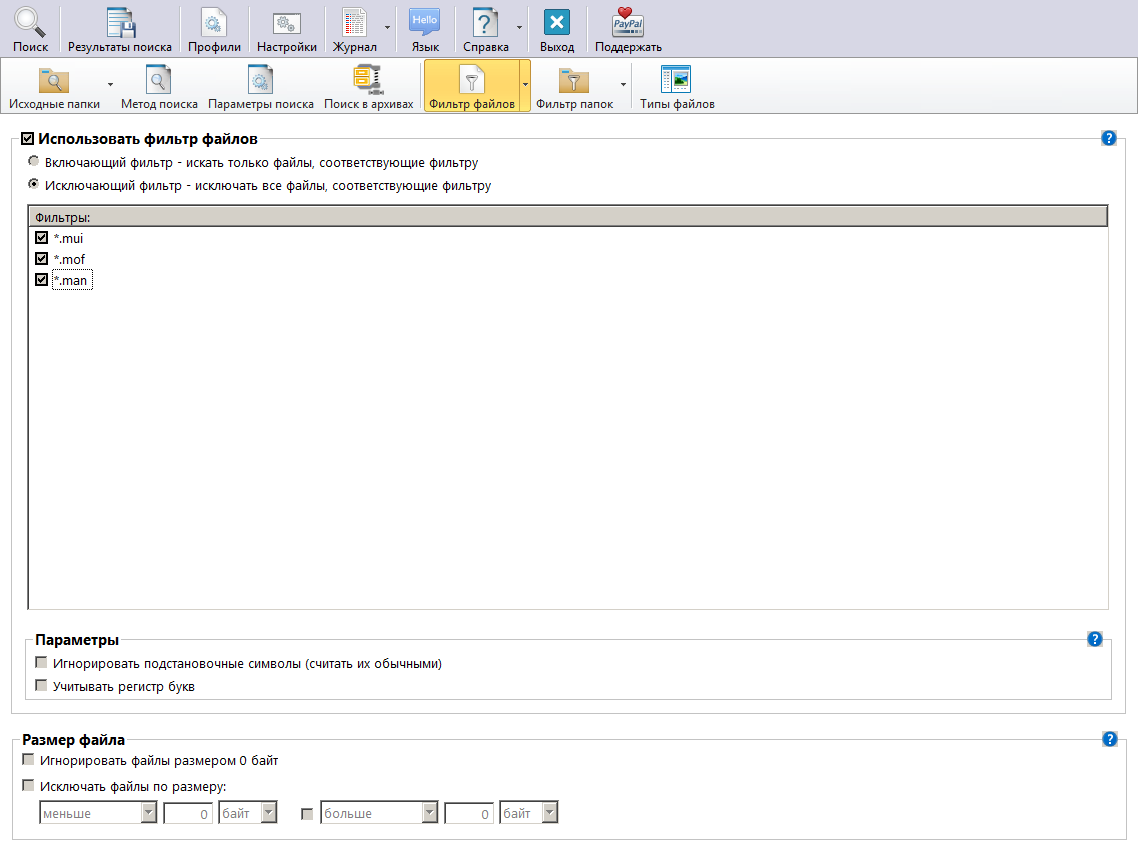Select Исключающий фильтр radio button
The image size is (1138, 855).
point(33,184)
